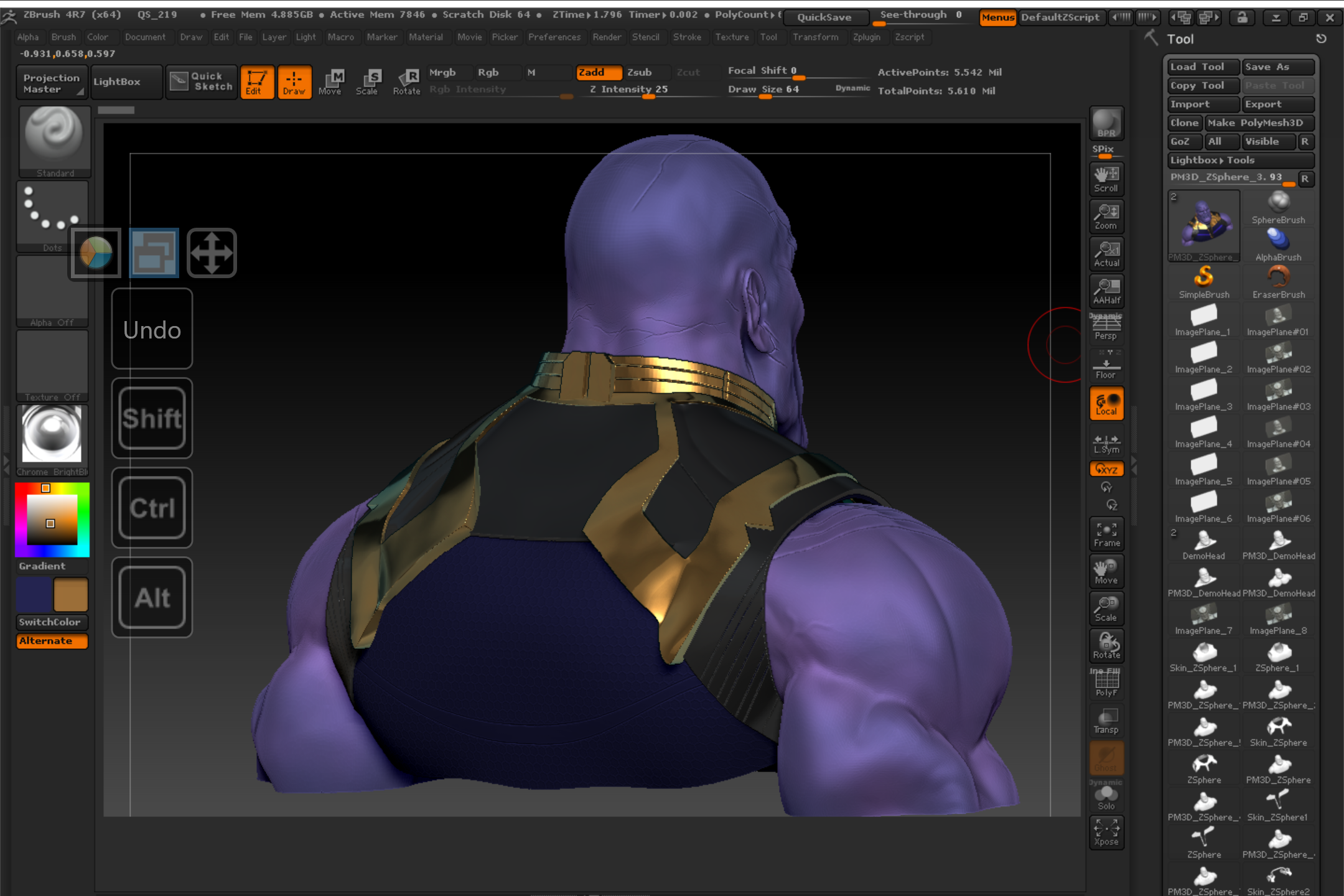The width and height of the screenshot is (1344, 896).
Task: Select the right shelf Move icon
Action: click(1106, 571)
